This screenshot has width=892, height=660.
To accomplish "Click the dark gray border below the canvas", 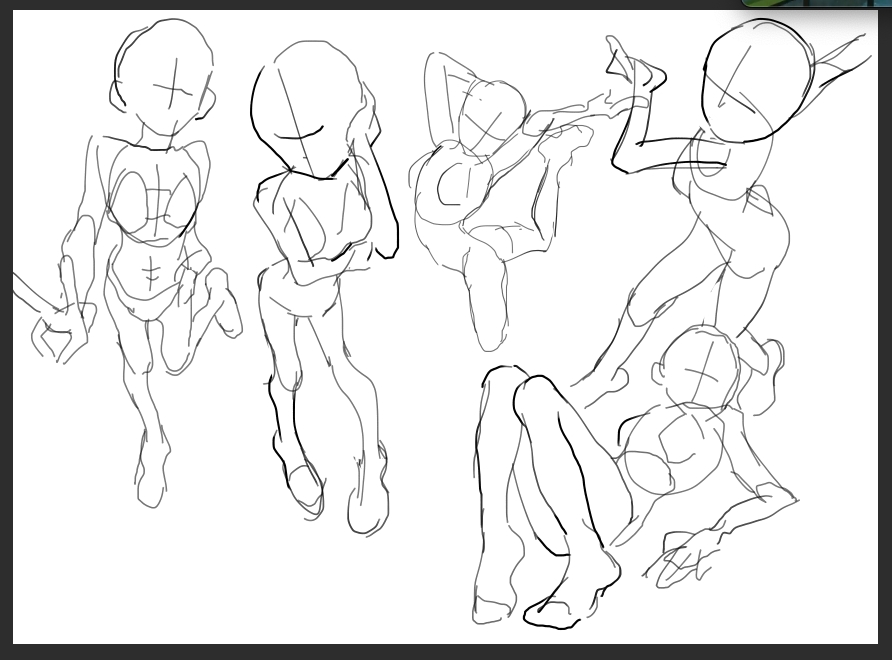I will (x=446, y=652).
